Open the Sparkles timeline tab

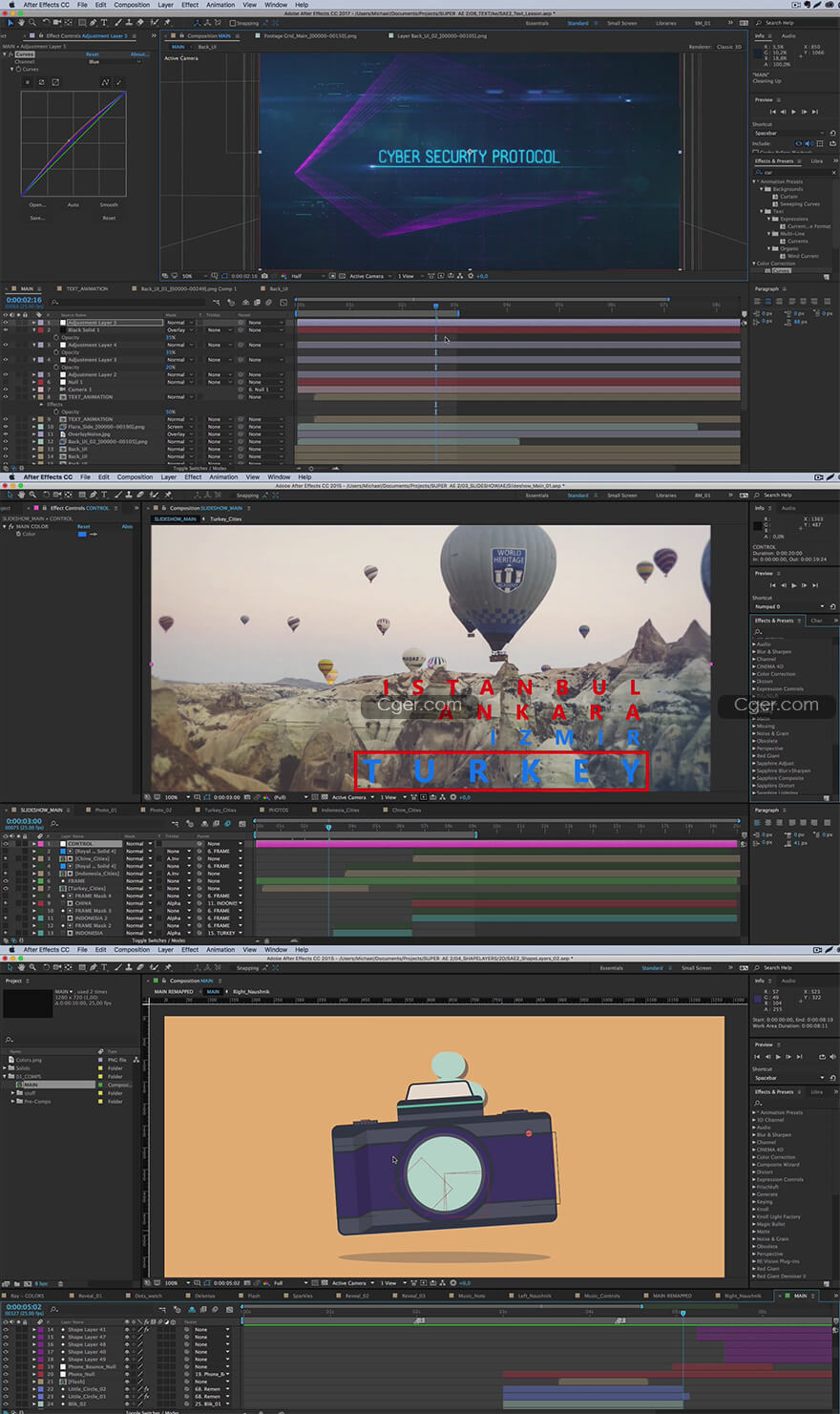click(x=303, y=1296)
